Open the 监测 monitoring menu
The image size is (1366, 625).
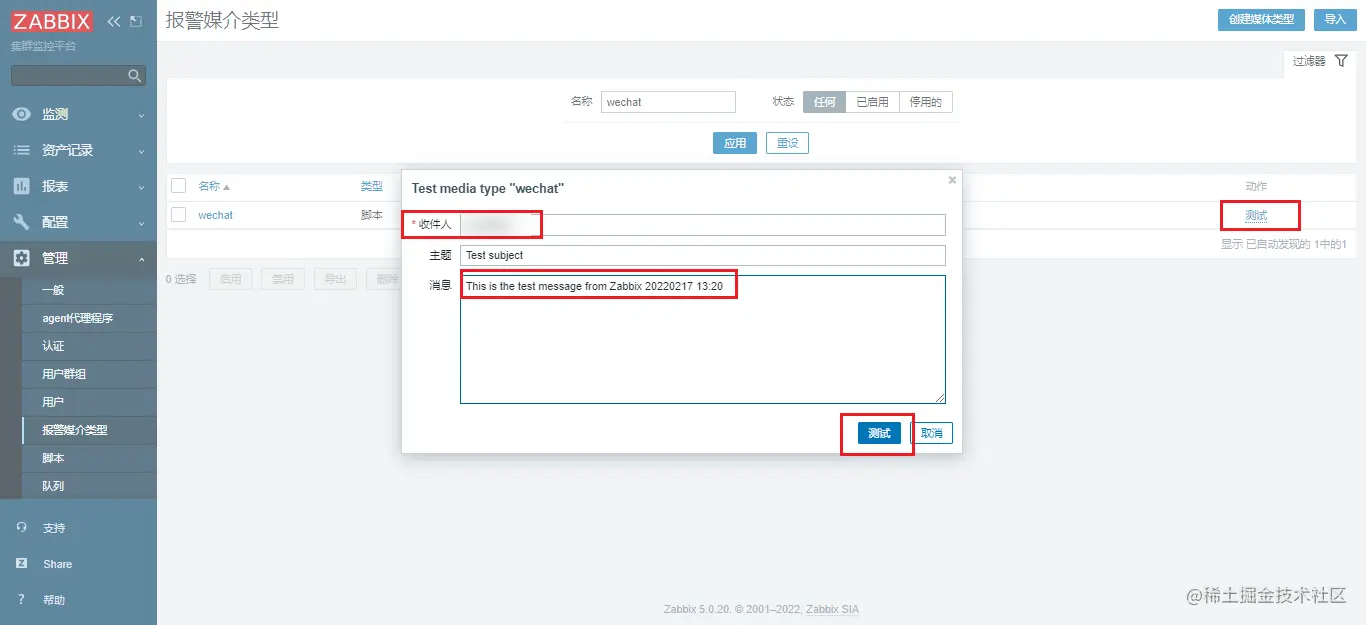coord(78,114)
